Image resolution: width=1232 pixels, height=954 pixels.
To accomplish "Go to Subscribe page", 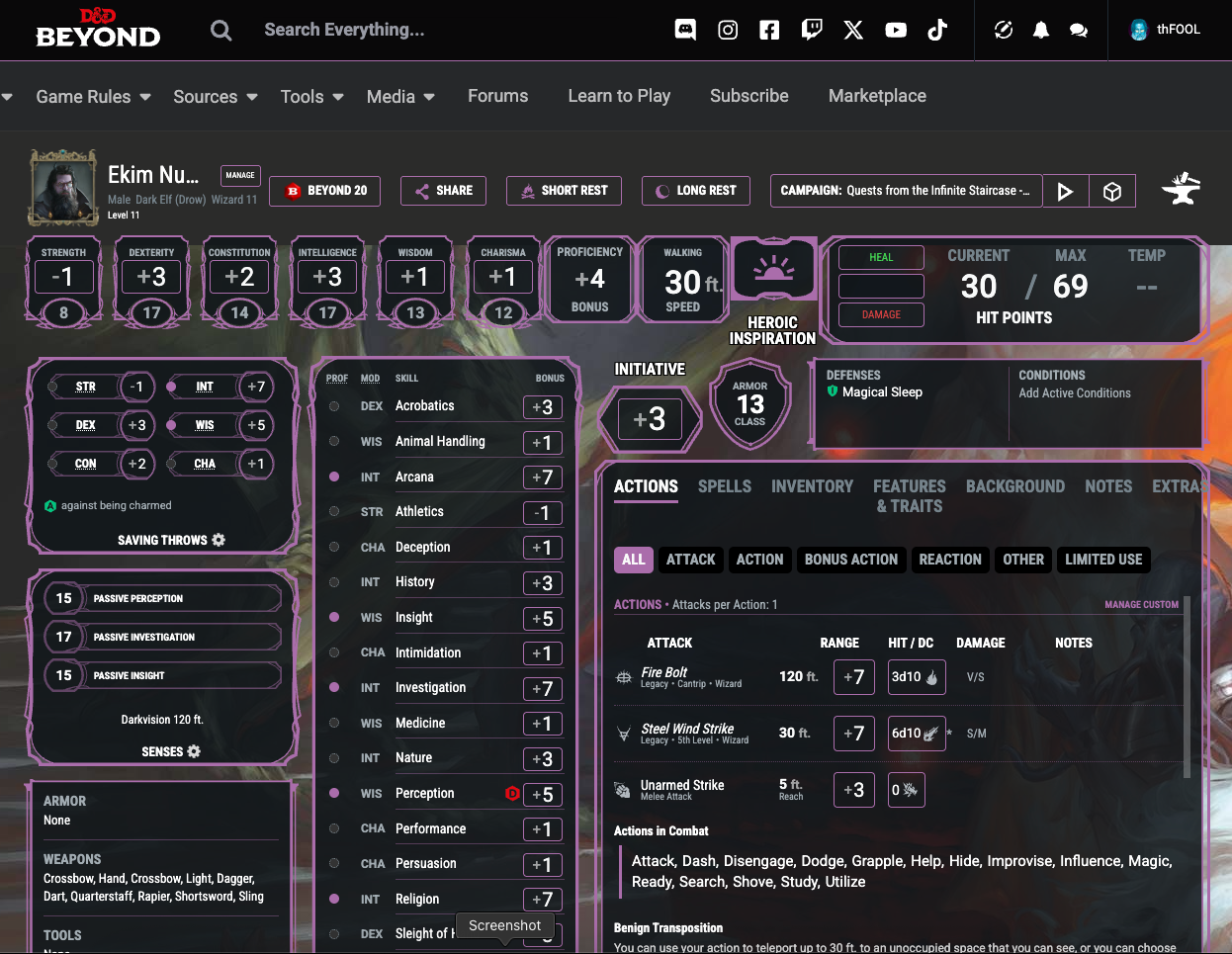I will click(x=749, y=96).
